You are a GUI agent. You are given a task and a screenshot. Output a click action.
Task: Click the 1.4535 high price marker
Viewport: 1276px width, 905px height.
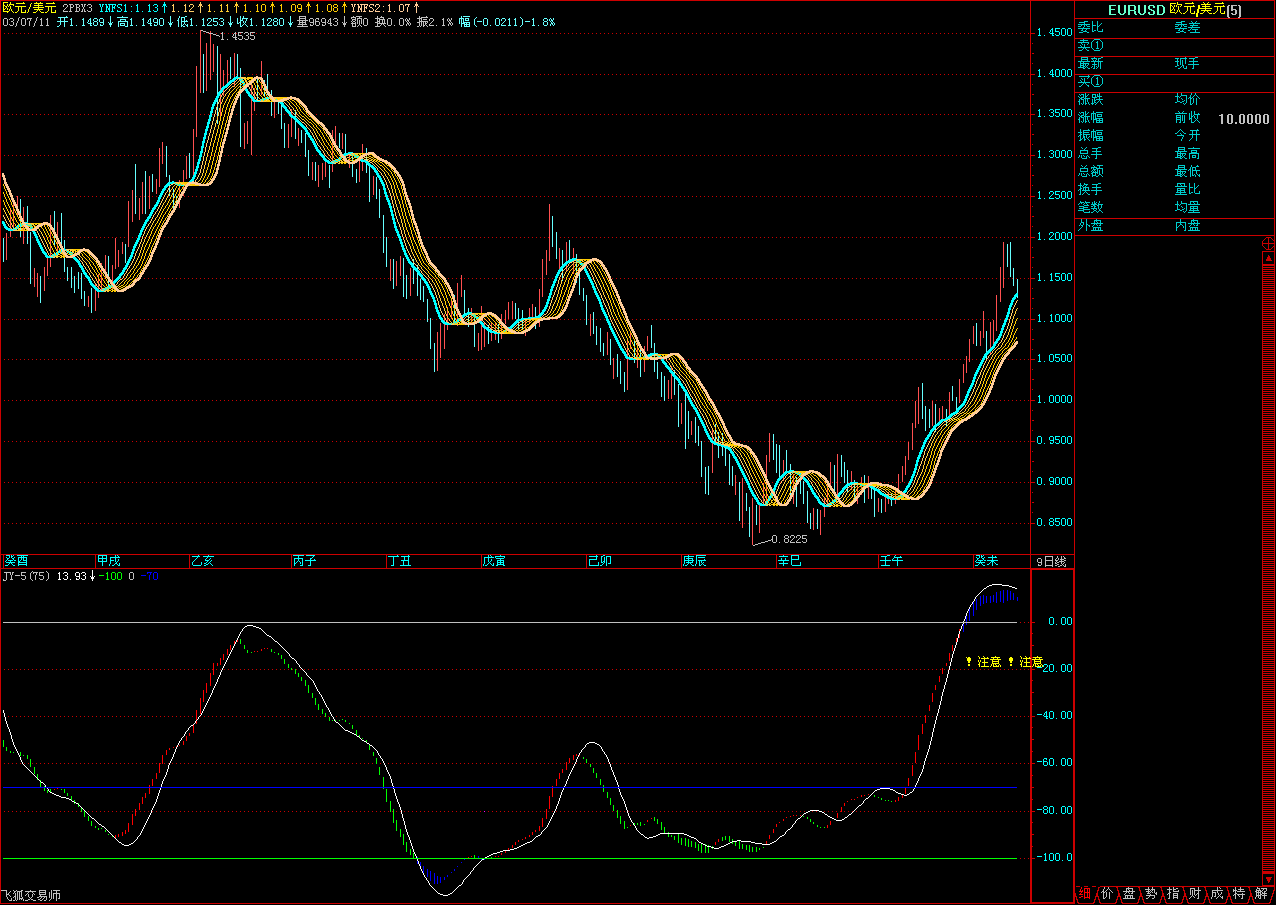pyautogui.click(x=236, y=36)
